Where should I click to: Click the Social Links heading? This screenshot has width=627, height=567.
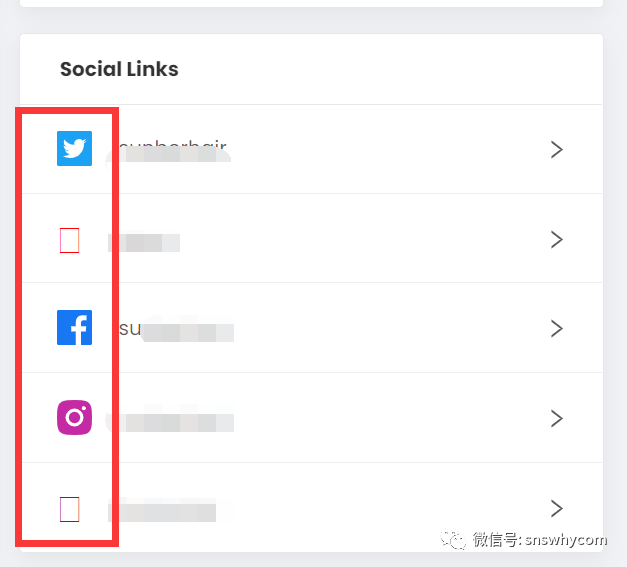point(119,69)
